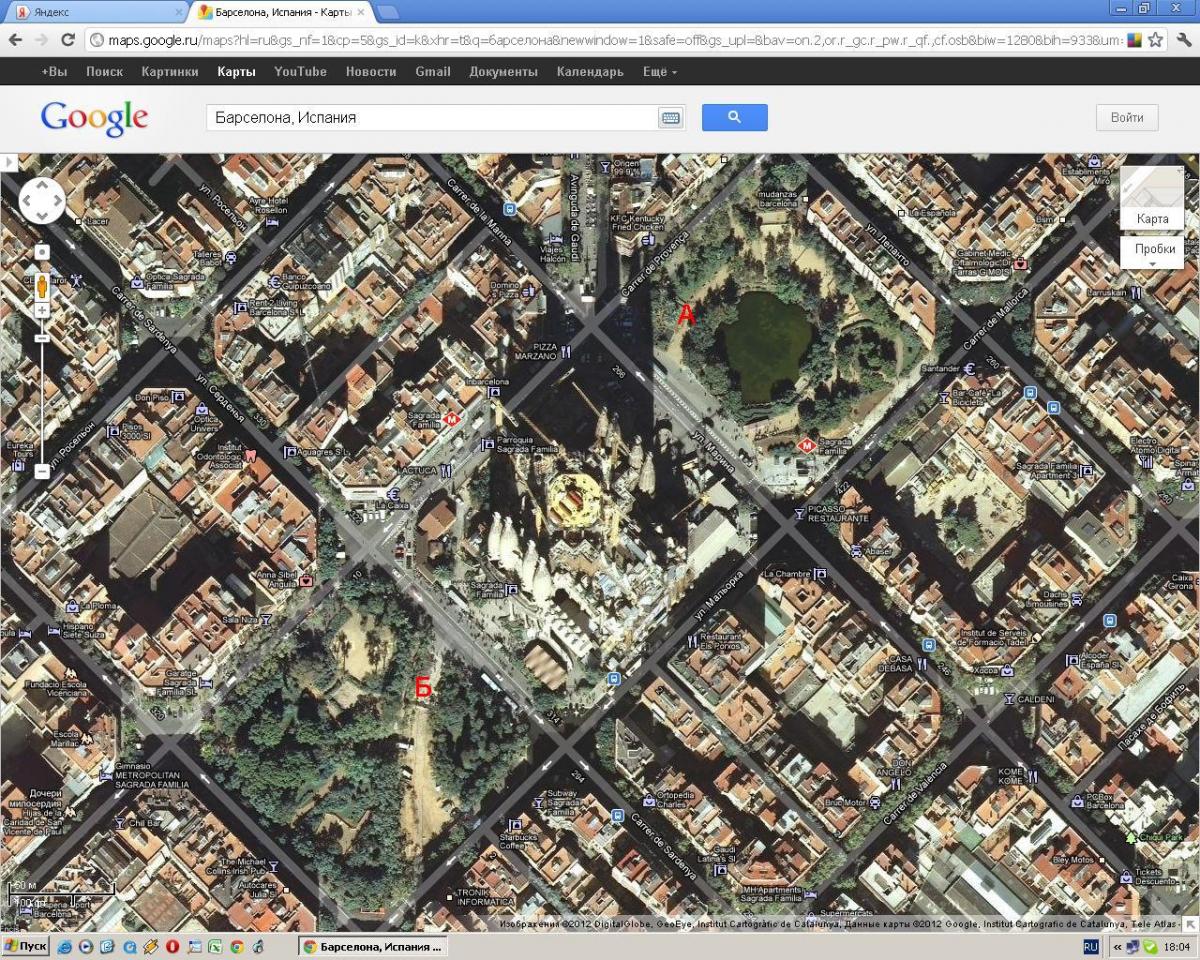1200x960 pixels.
Task: Select the Барселона, Испания - Карты tab
Action: click(281, 12)
